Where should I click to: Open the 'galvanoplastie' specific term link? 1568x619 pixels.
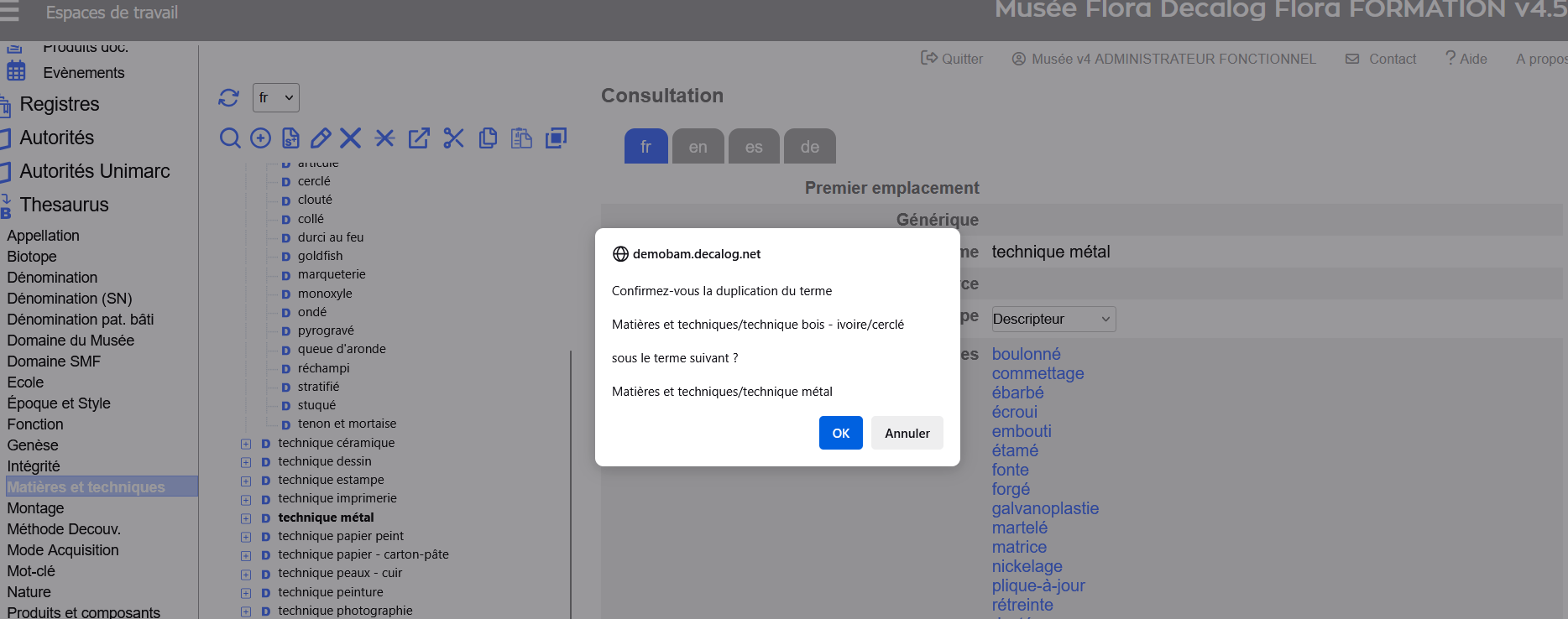pos(1045,508)
